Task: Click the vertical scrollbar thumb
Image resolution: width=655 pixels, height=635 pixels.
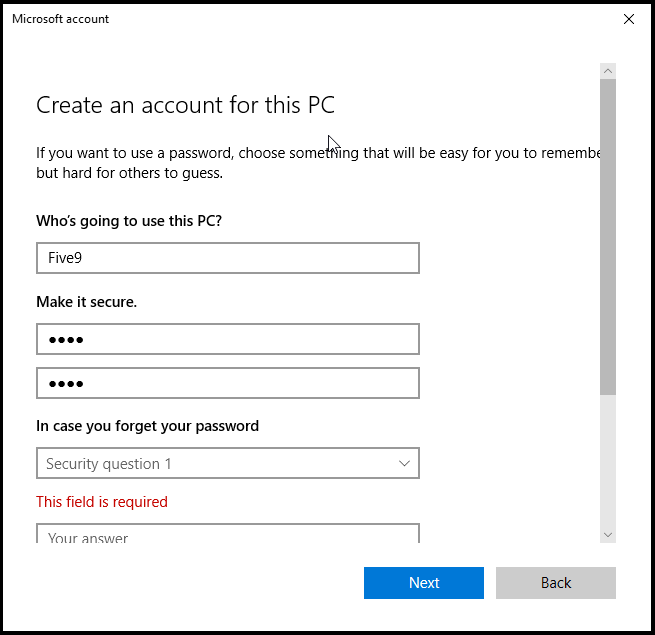Action: point(608,237)
